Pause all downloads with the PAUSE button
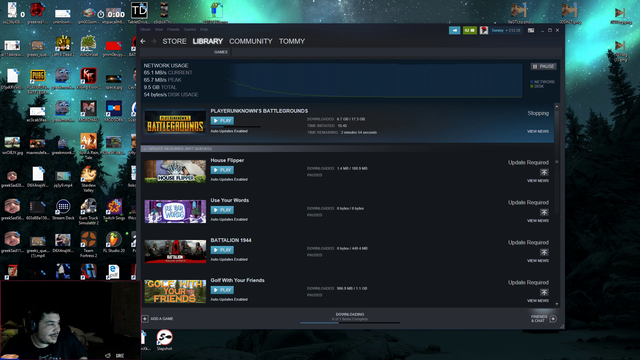The width and height of the screenshot is (640, 360). point(543,66)
